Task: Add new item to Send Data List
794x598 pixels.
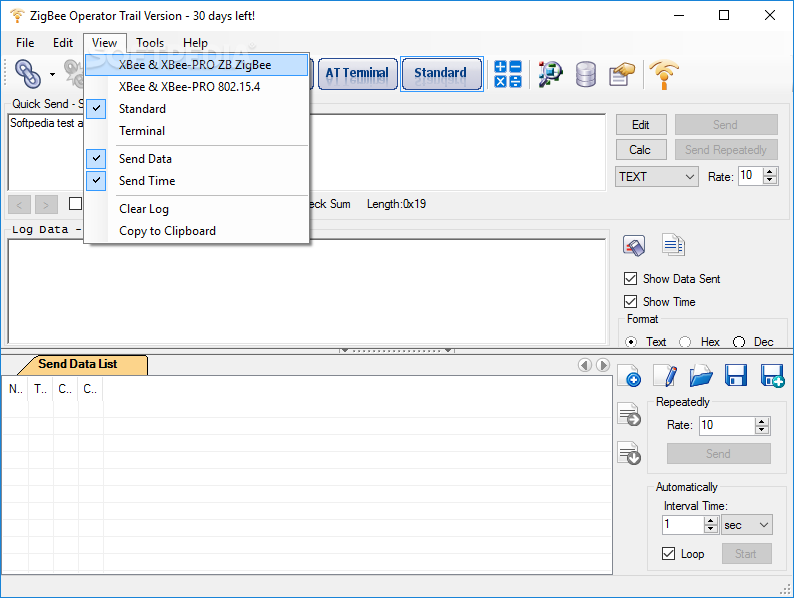Action: [629, 375]
